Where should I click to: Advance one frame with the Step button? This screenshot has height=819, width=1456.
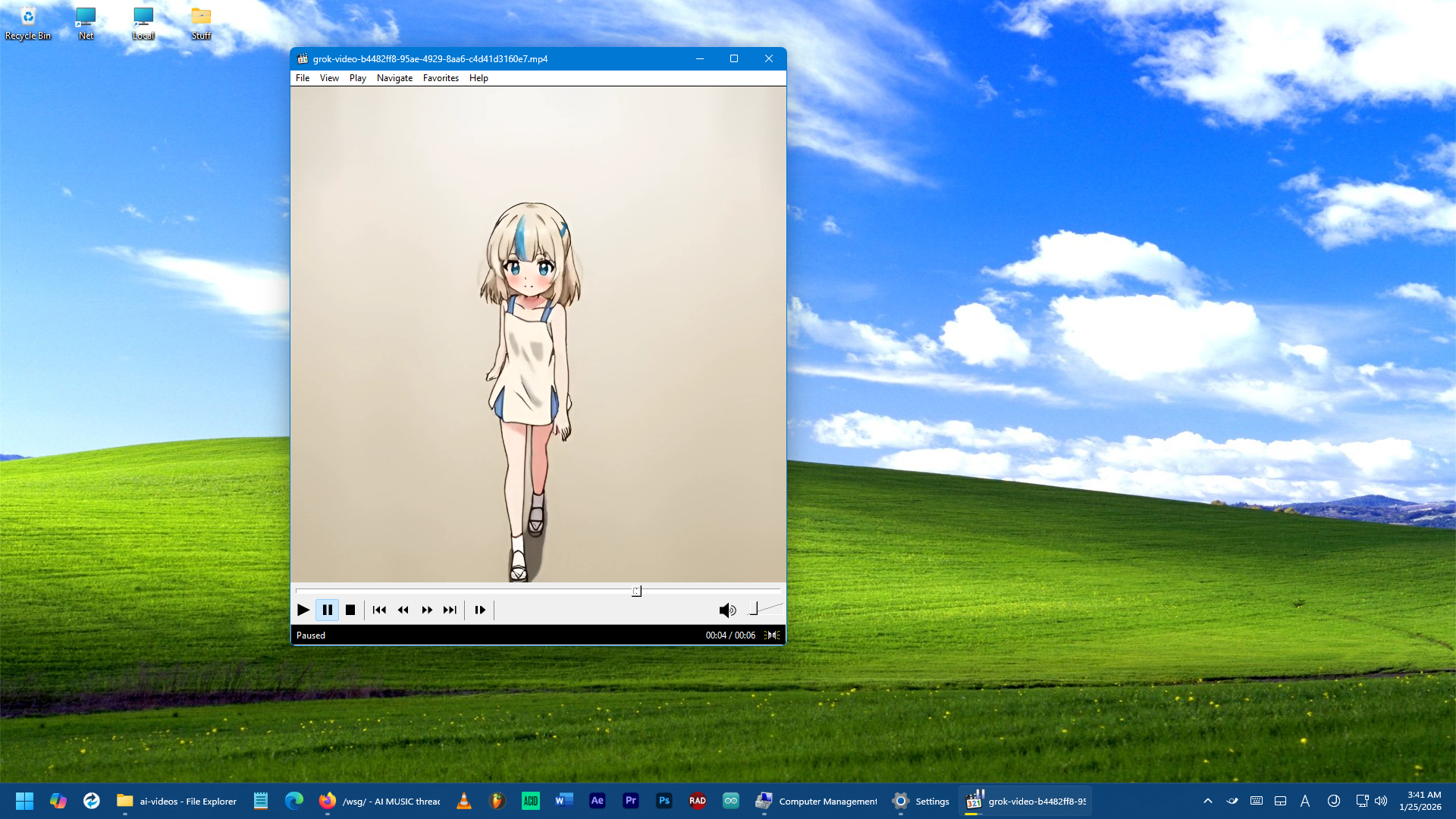click(480, 610)
